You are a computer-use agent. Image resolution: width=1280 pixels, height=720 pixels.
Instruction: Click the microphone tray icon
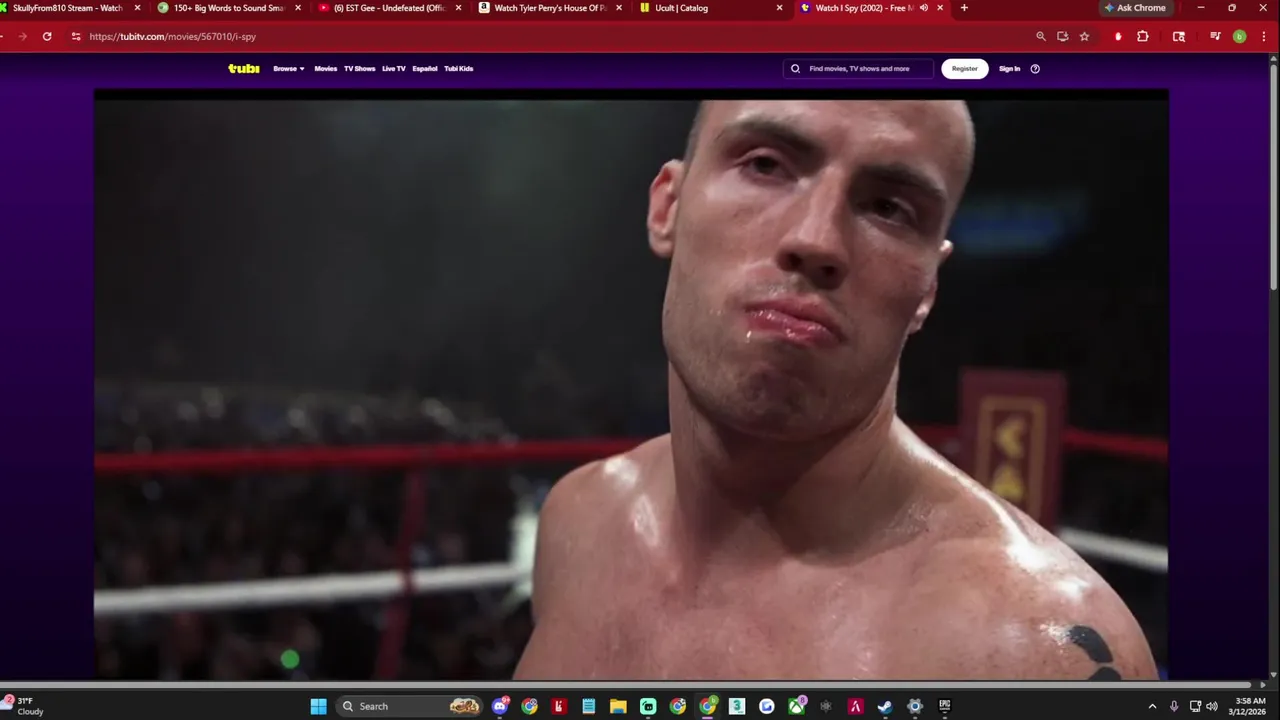point(1174,706)
